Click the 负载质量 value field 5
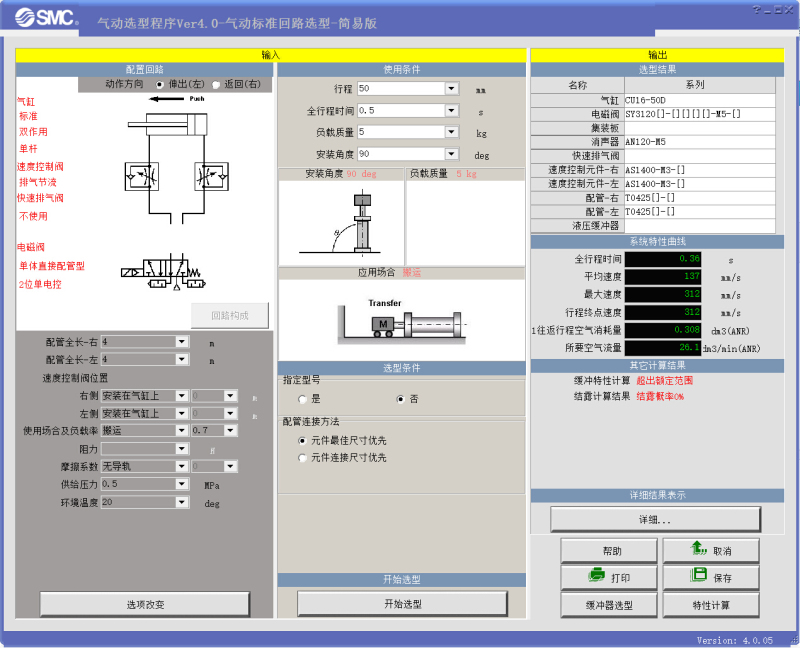The height and width of the screenshot is (648, 800). [401, 132]
